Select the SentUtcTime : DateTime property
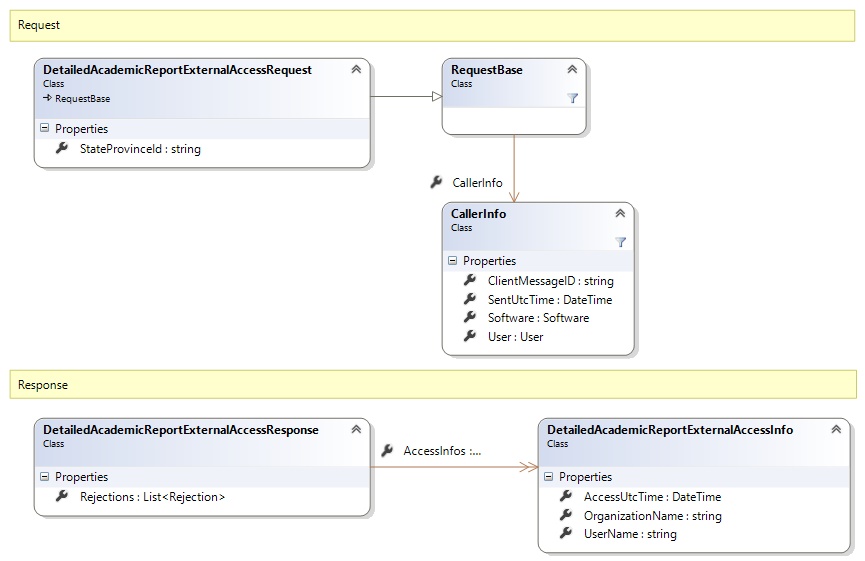865x561 pixels. click(549, 300)
